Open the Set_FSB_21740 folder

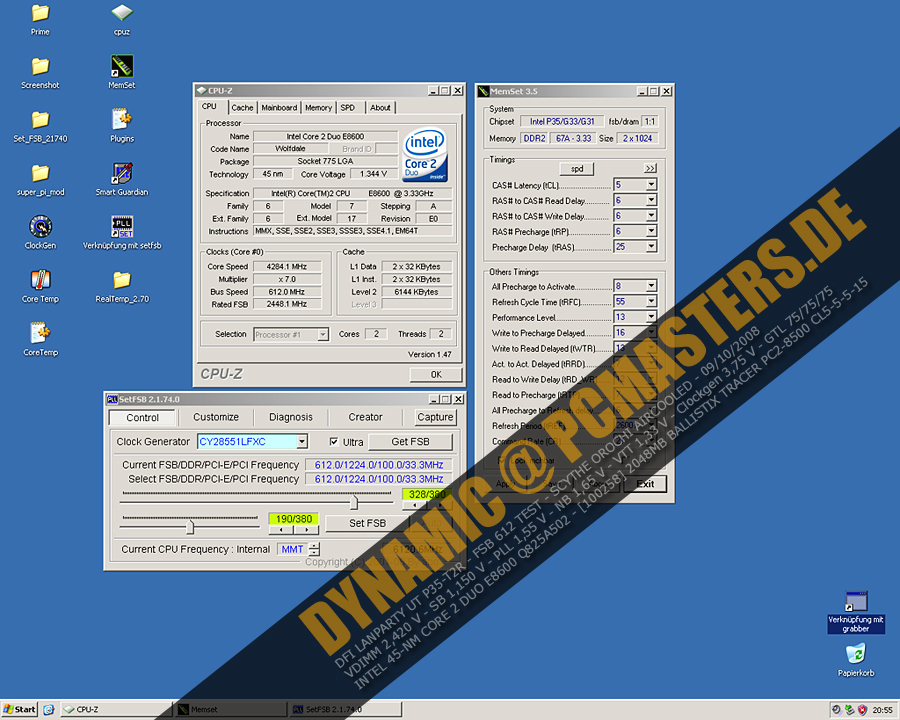(x=40, y=127)
